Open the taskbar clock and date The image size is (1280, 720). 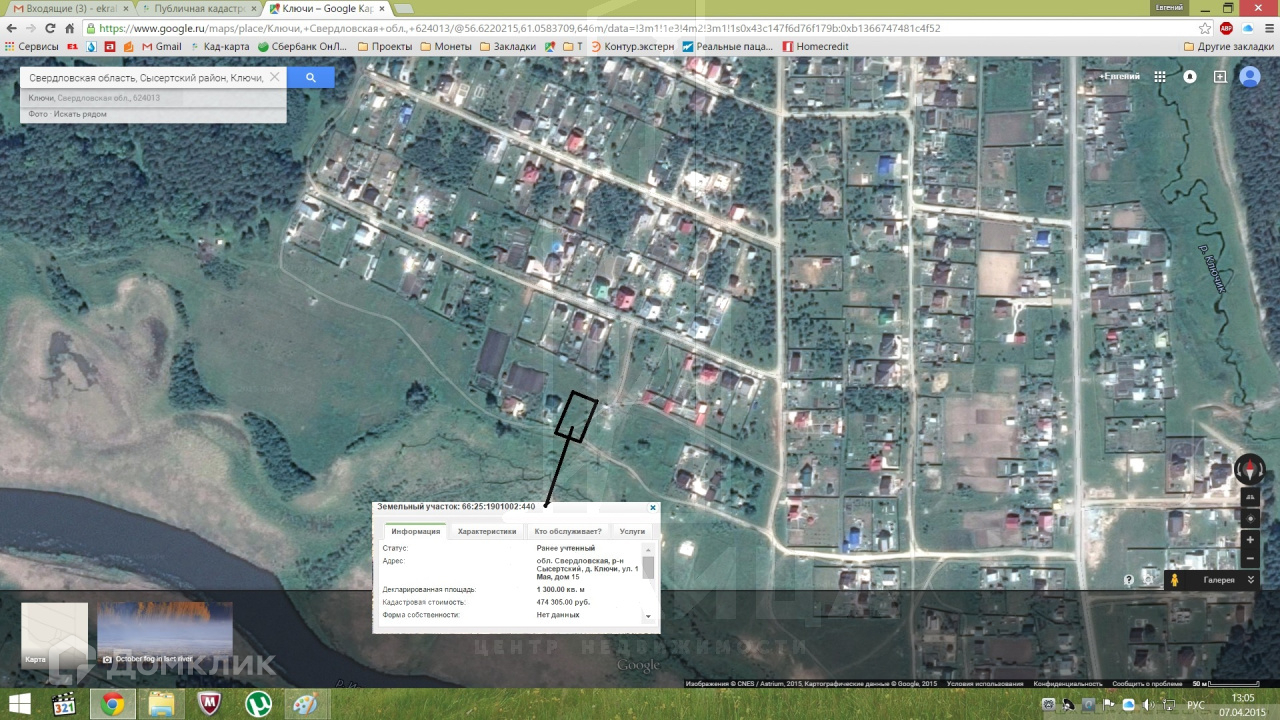pos(1243,704)
